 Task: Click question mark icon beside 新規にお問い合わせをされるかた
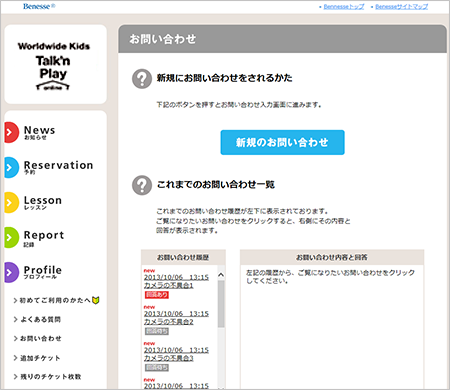(x=142, y=79)
